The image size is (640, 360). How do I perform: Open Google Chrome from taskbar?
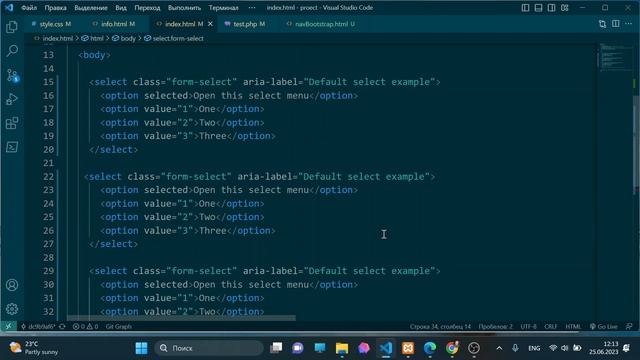click(451, 348)
